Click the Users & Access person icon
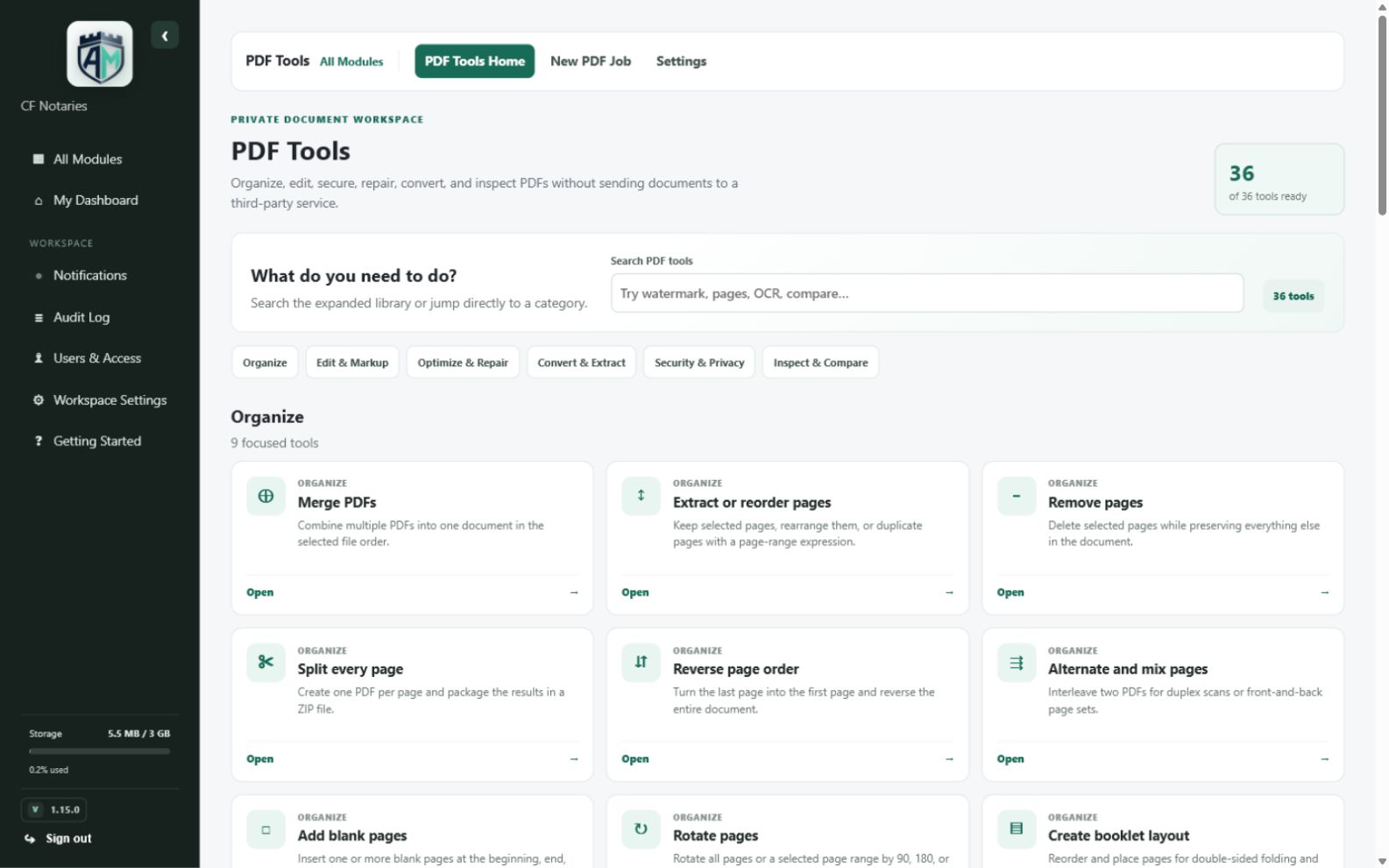 tap(39, 358)
